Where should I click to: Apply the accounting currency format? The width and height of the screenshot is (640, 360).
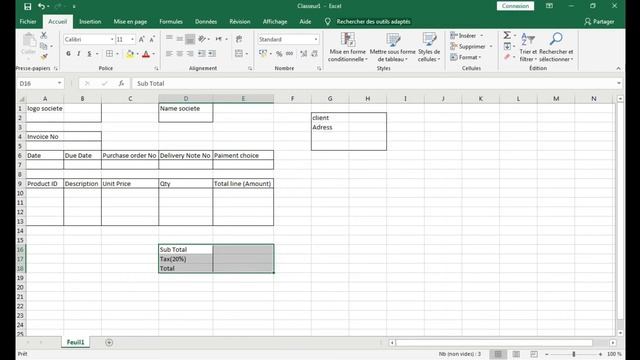coord(263,53)
